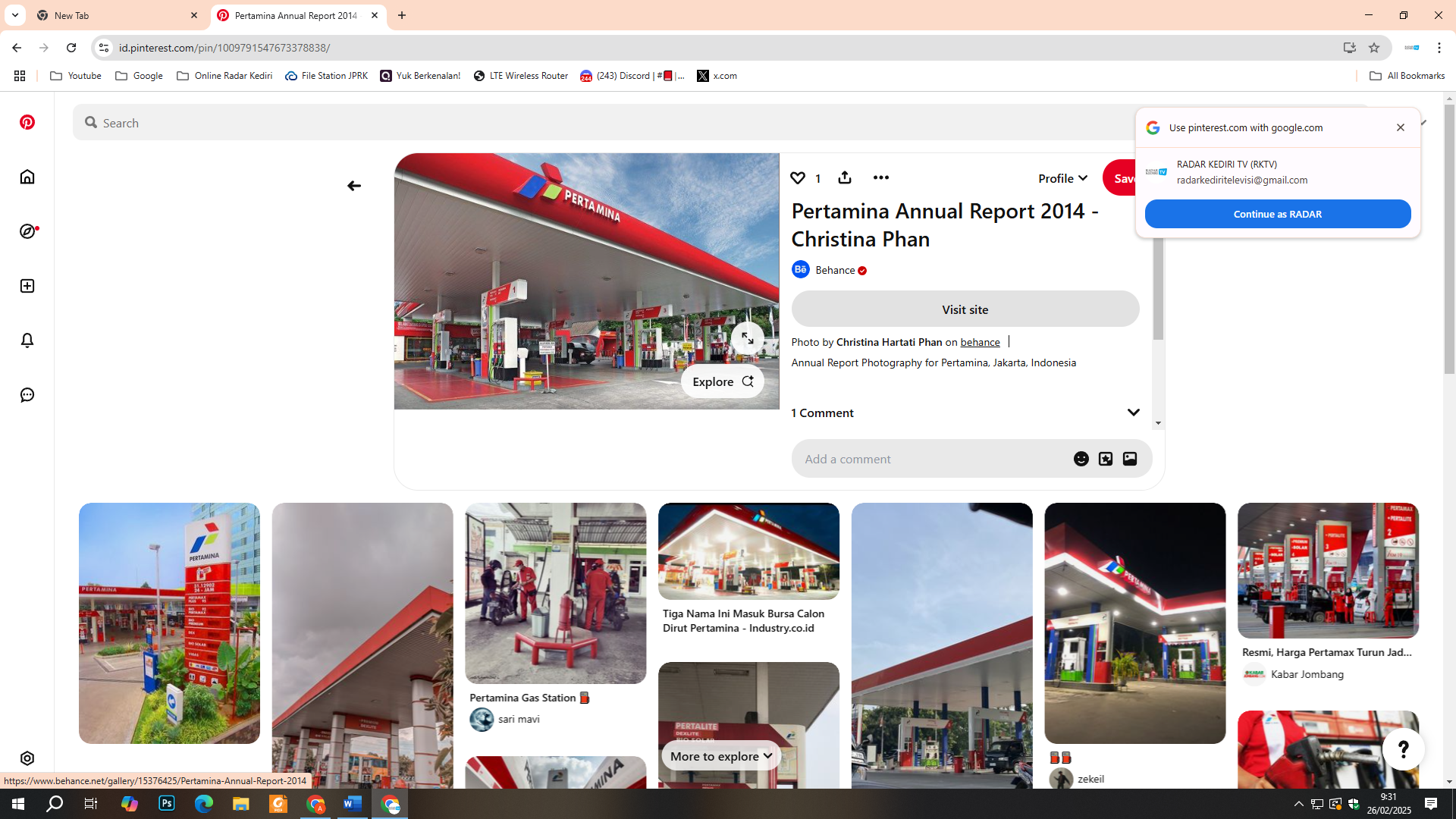Click the help question mark button
The image size is (1456, 819).
[1404, 749]
